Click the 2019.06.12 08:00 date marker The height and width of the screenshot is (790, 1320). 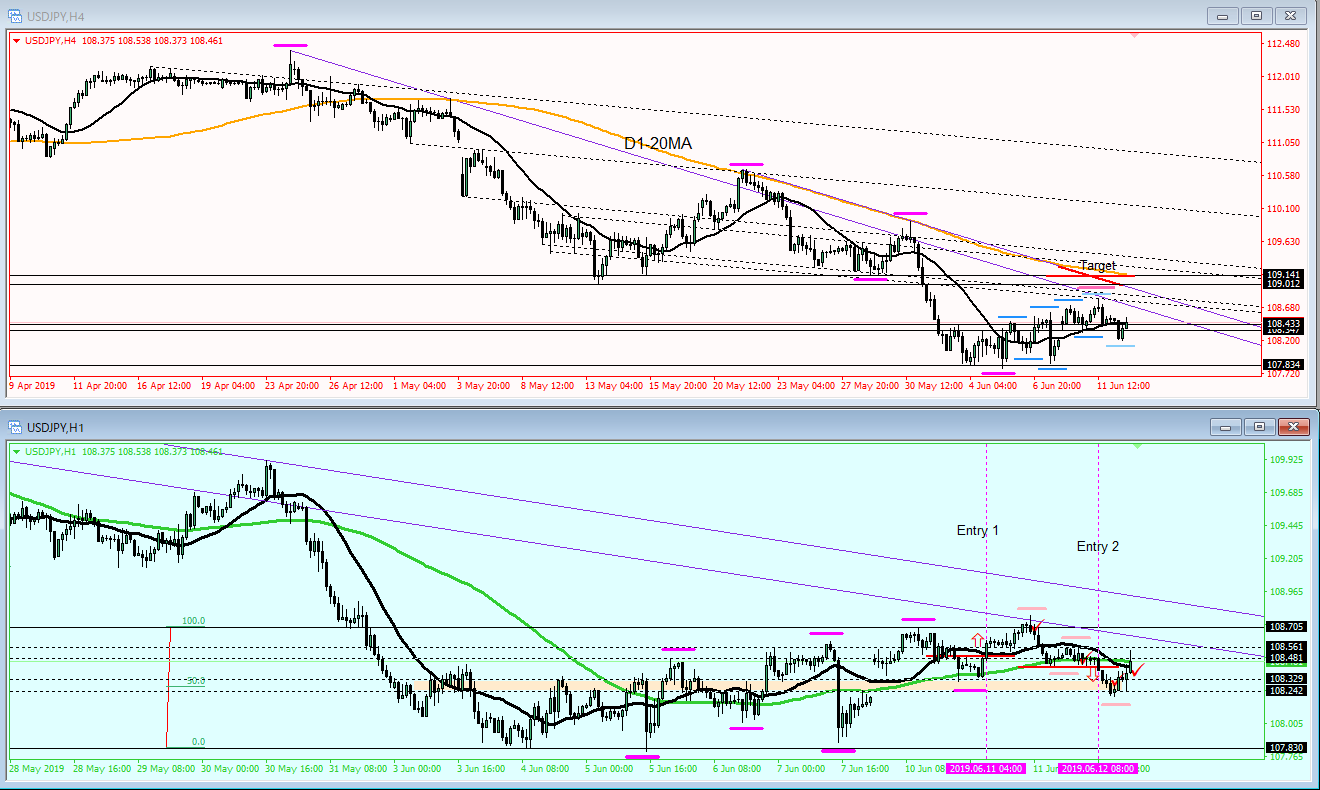(x=1098, y=769)
